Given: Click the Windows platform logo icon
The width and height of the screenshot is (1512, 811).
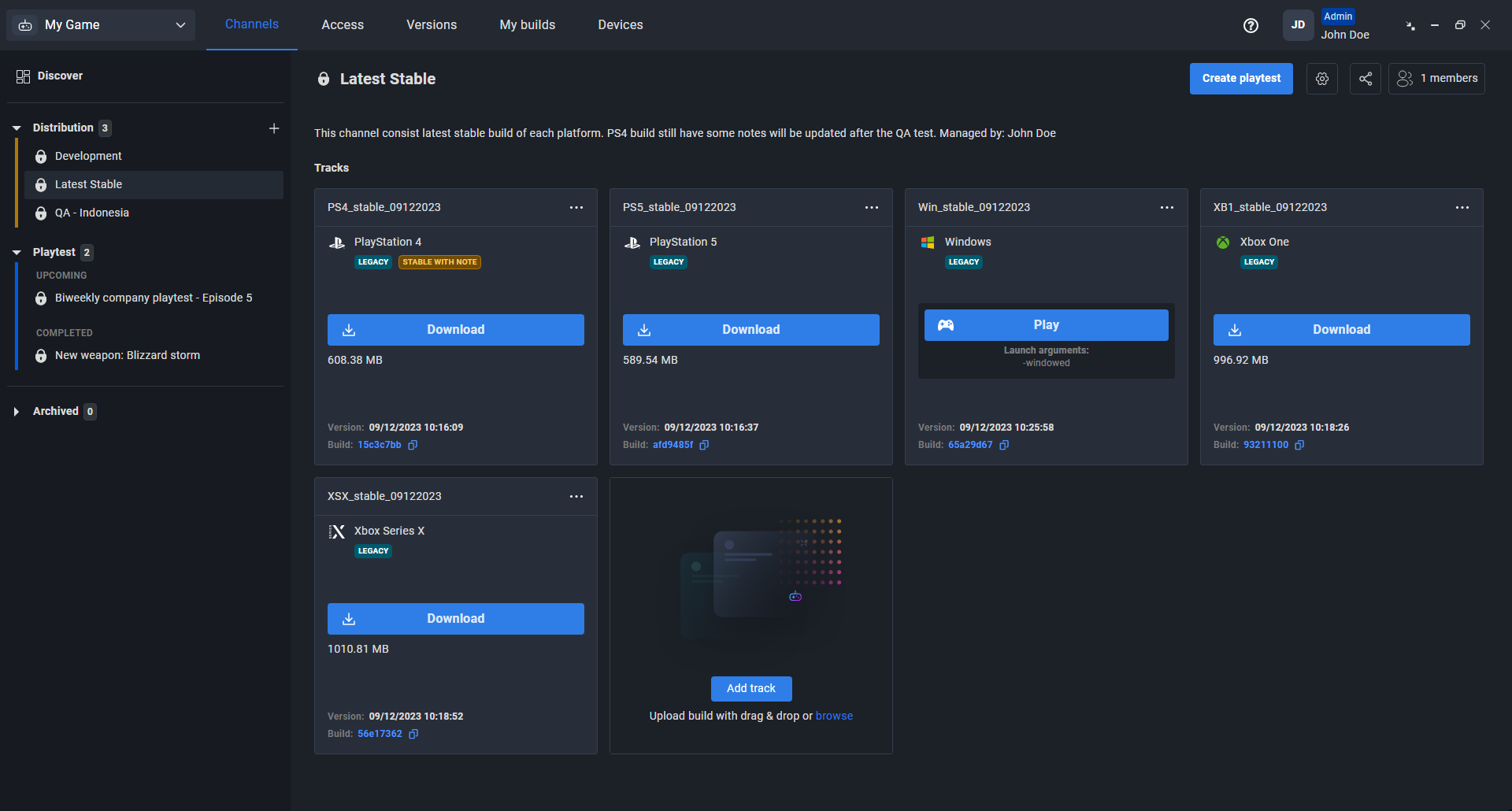Looking at the screenshot, I should click(928, 243).
